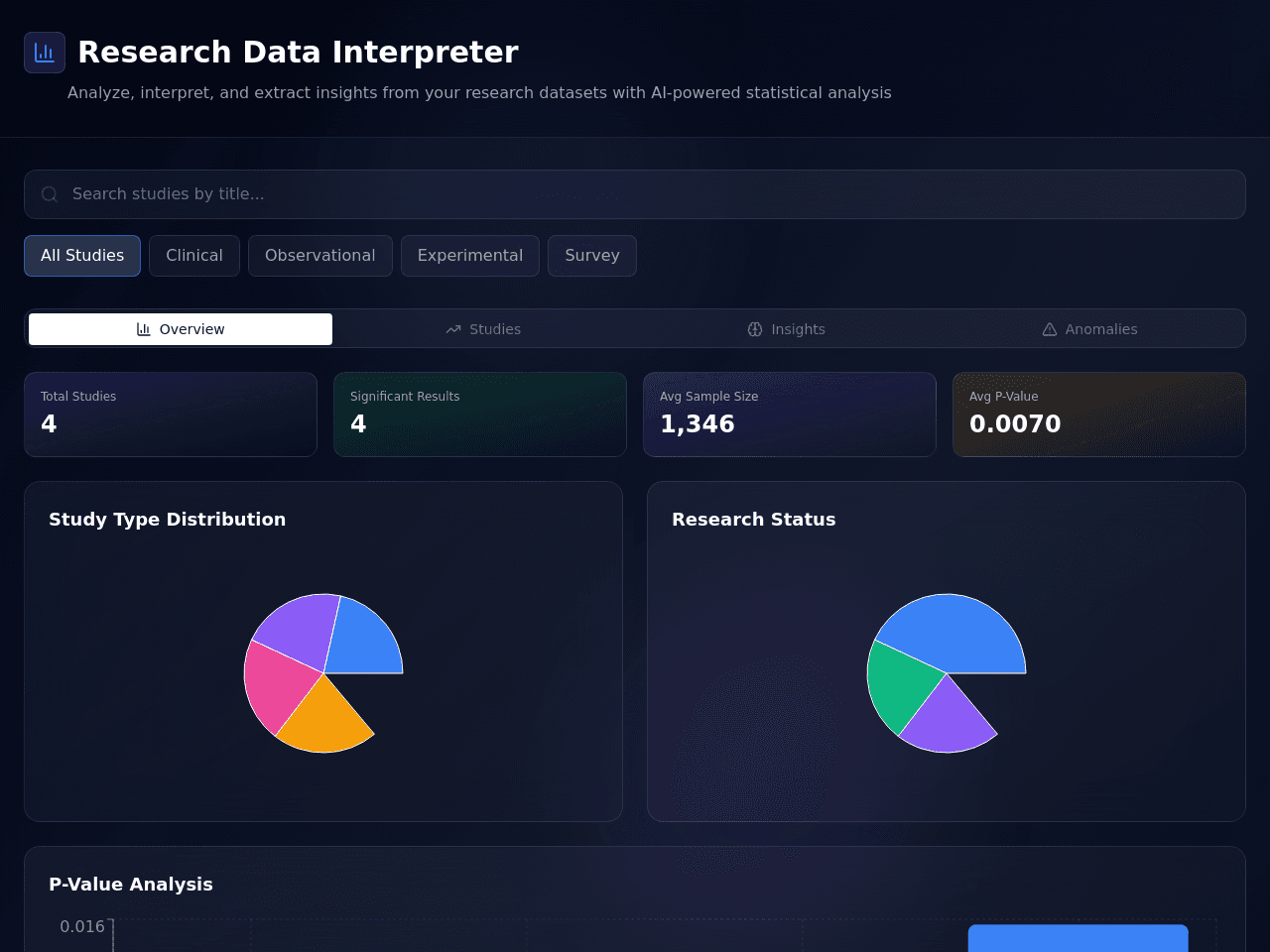
Task: Filter by Experimental studies
Action: pyautogui.click(x=470, y=256)
